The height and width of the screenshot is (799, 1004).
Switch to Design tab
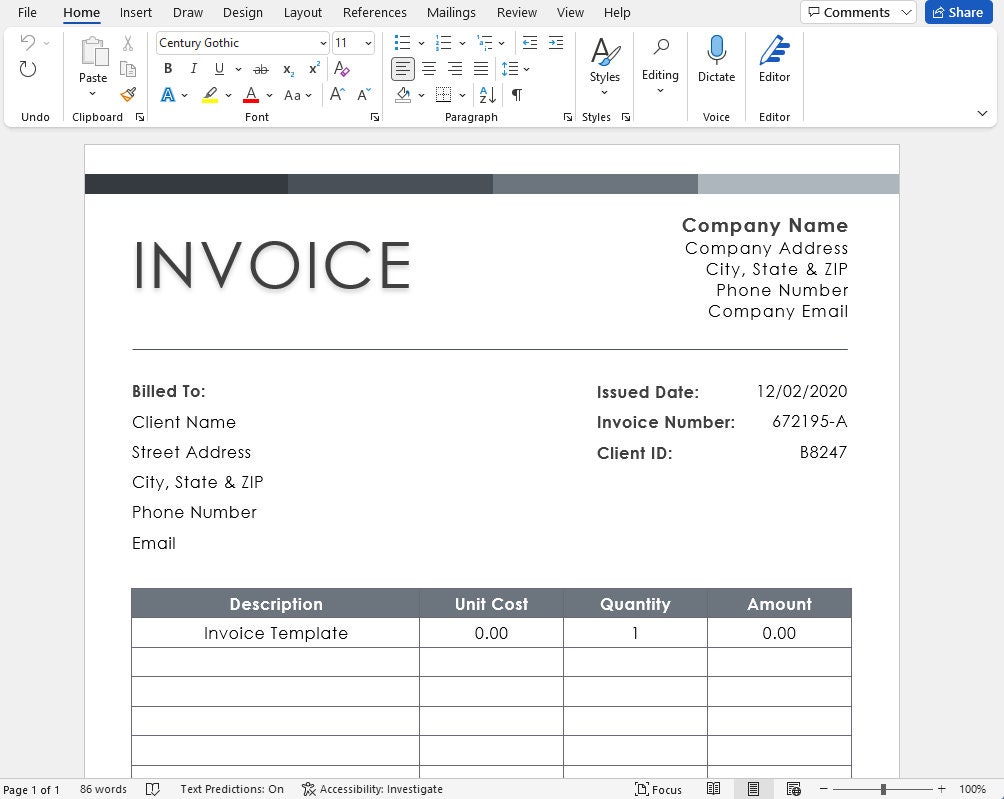[243, 12]
